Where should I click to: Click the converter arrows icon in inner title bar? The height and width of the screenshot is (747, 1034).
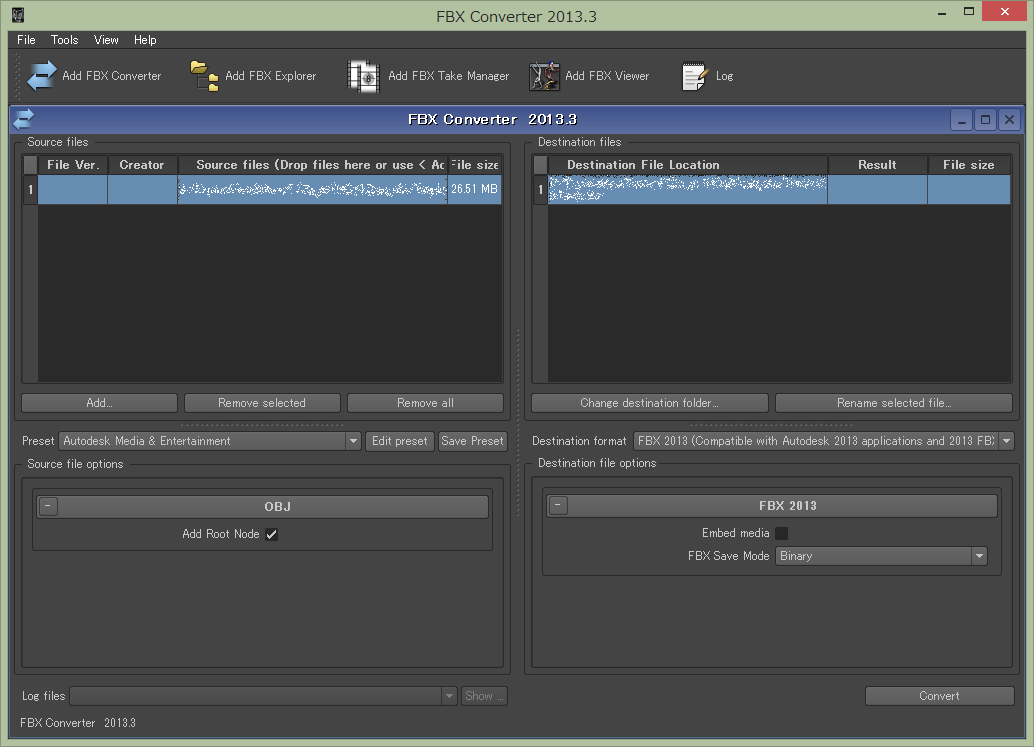tap(24, 119)
